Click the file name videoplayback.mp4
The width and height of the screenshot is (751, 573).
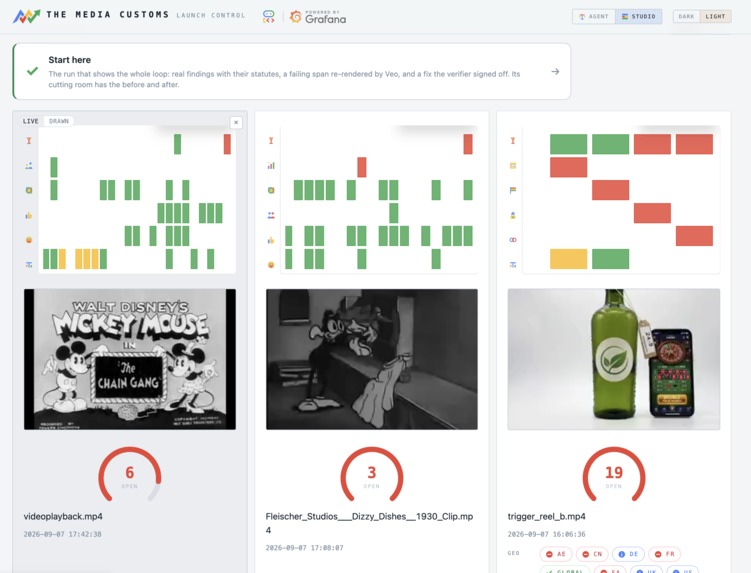(63, 516)
